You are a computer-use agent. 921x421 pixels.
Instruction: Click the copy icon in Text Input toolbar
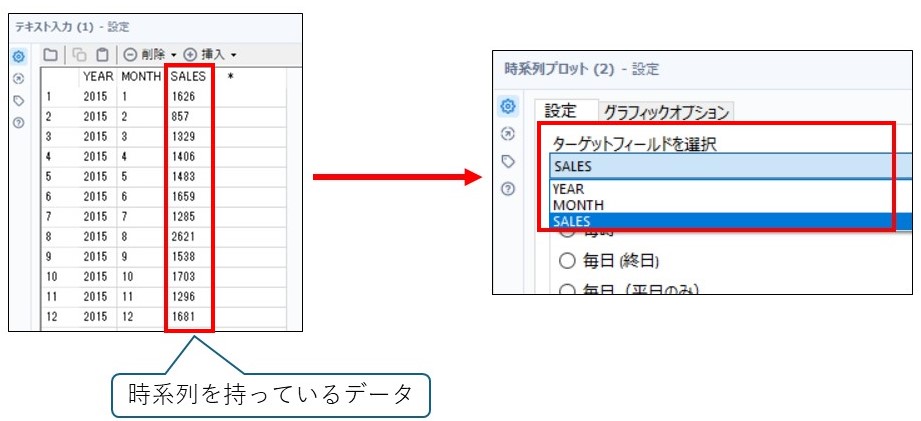(78, 54)
